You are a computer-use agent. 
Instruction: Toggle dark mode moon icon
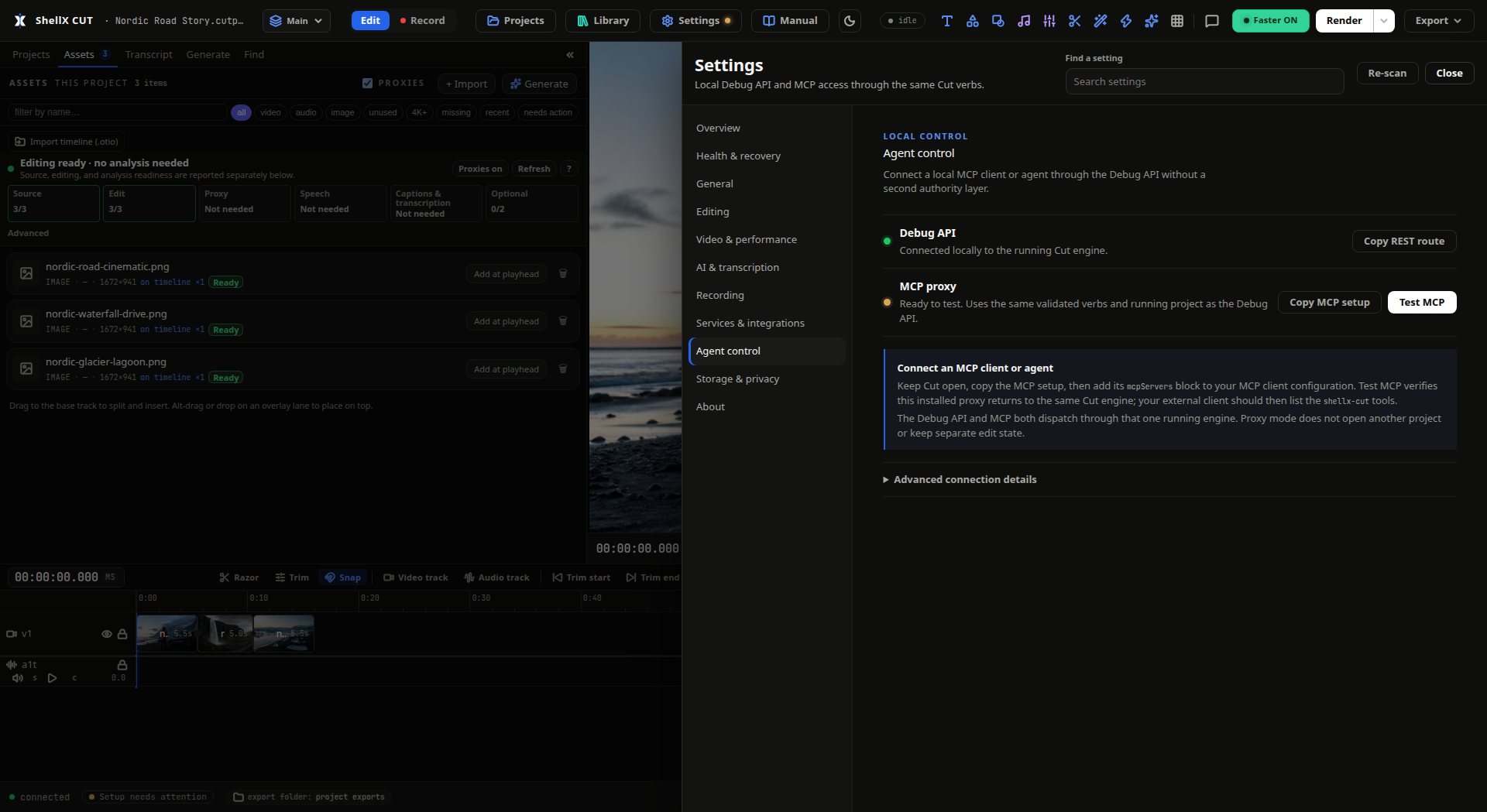850,21
